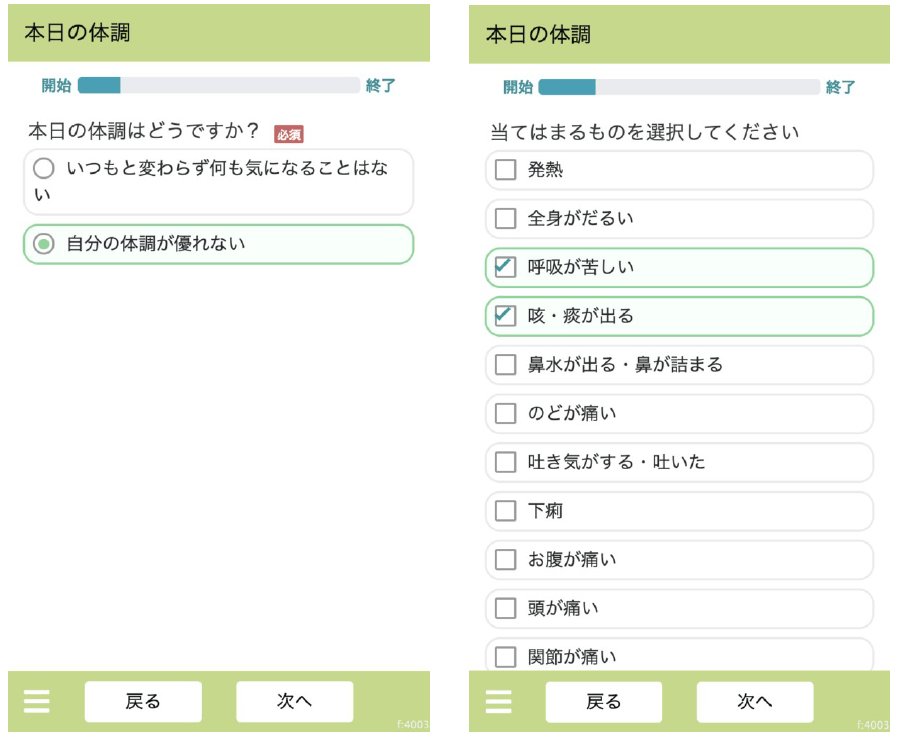Image resolution: width=897 pixels, height=737 pixels.
Task: Uncheck the 呼吸が苦しい checkbox
Action: pyautogui.click(x=506, y=267)
